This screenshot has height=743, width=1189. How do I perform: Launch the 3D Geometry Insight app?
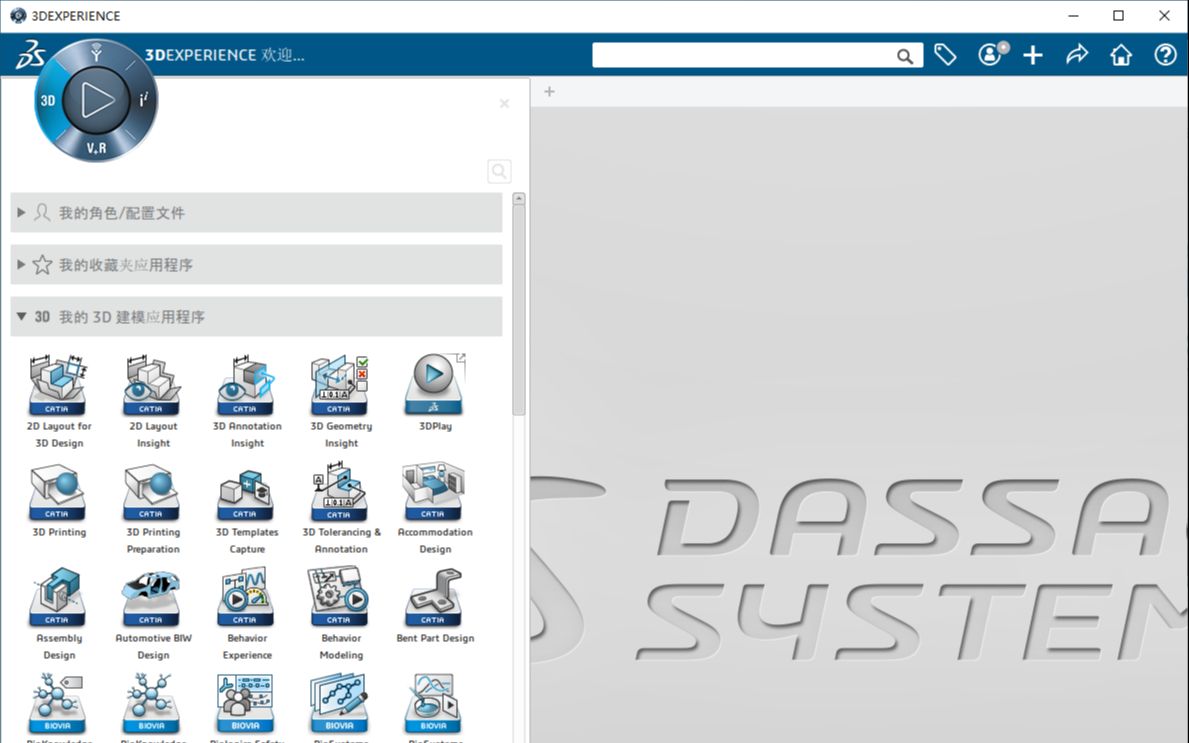click(x=341, y=400)
